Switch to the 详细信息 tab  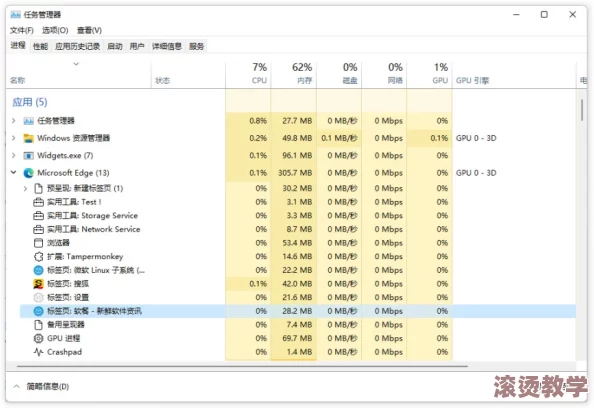(167, 47)
